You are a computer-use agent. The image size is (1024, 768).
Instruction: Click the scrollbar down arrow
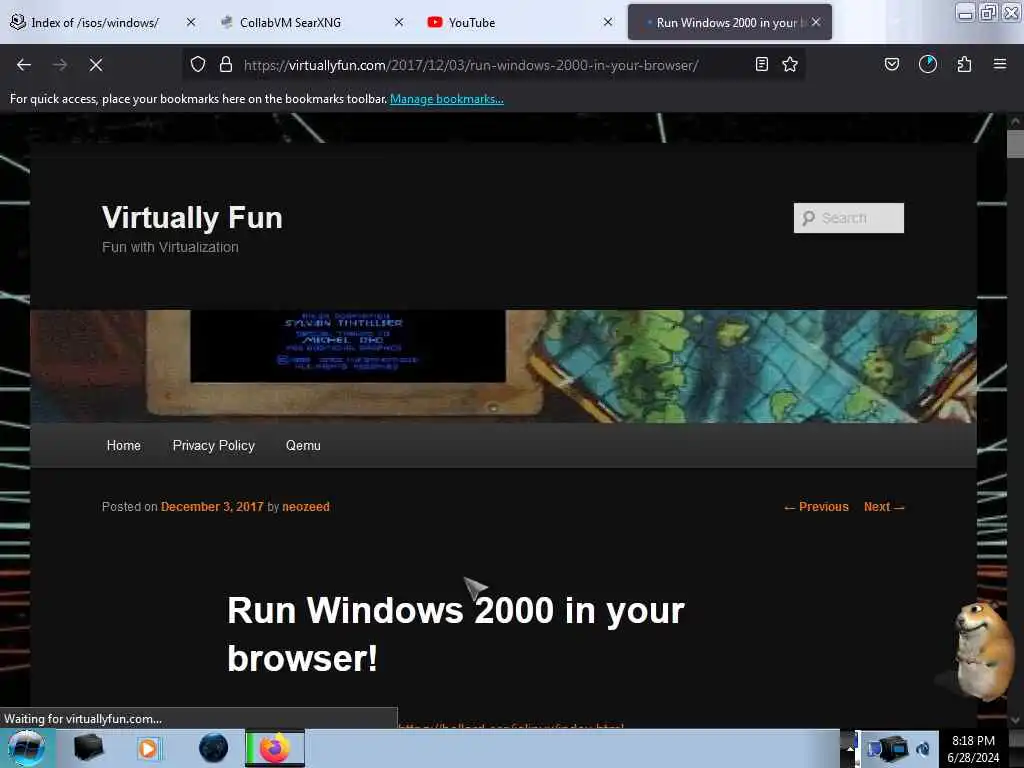[x=1015, y=720]
